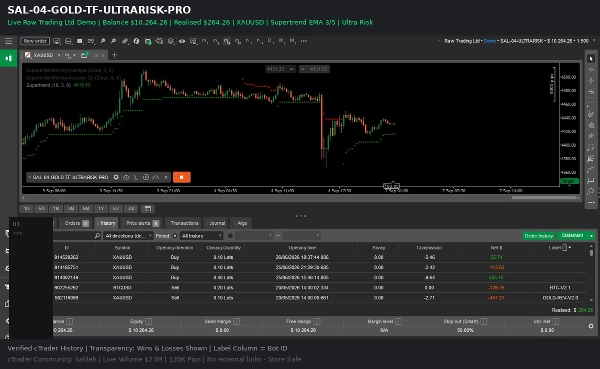The height and width of the screenshot is (369, 600).
Task: Select the Period radio button
Action: [x=175, y=236]
